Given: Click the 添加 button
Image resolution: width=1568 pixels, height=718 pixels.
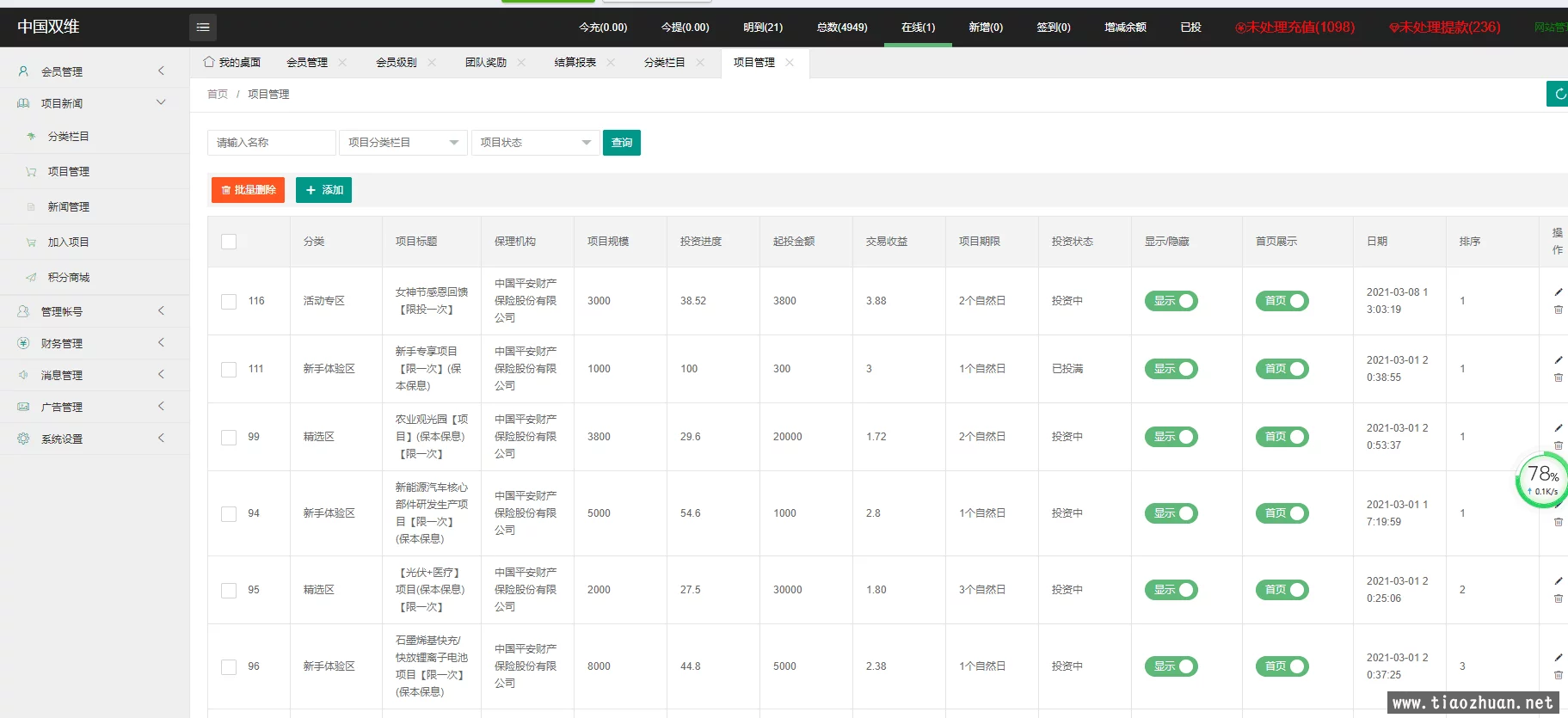Looking at the screenshot, I should click(323, 190).
